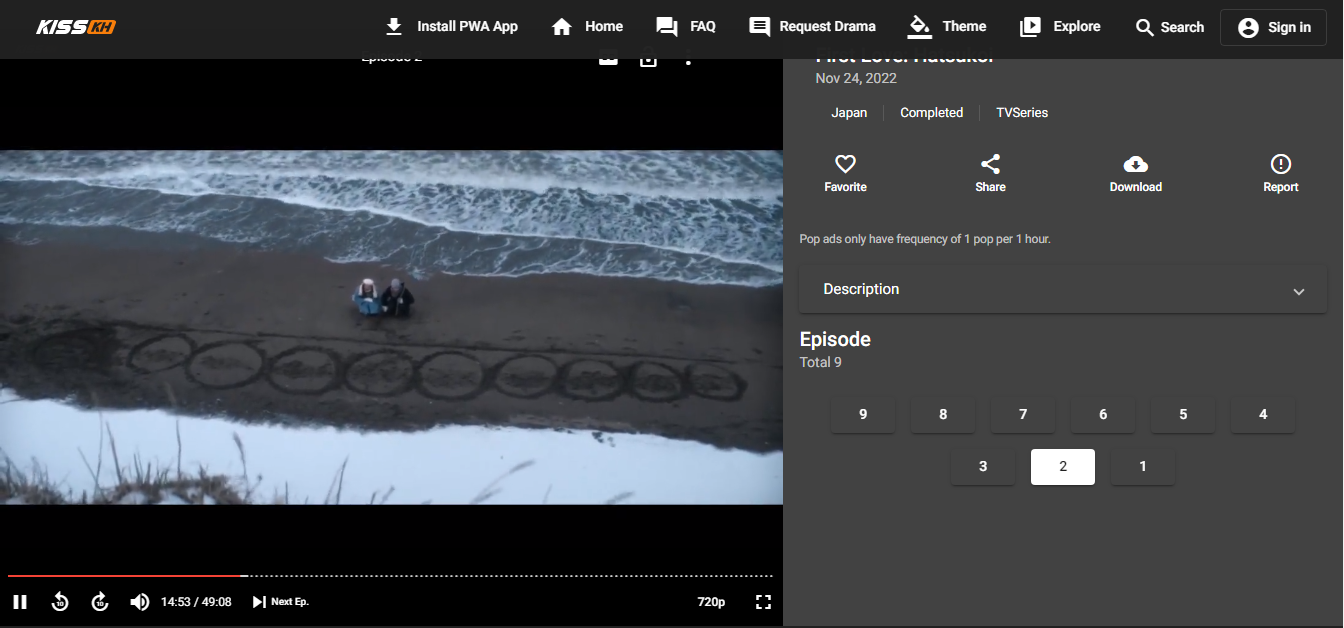
Task: Pause the video playback
Action: coord(20,602)
